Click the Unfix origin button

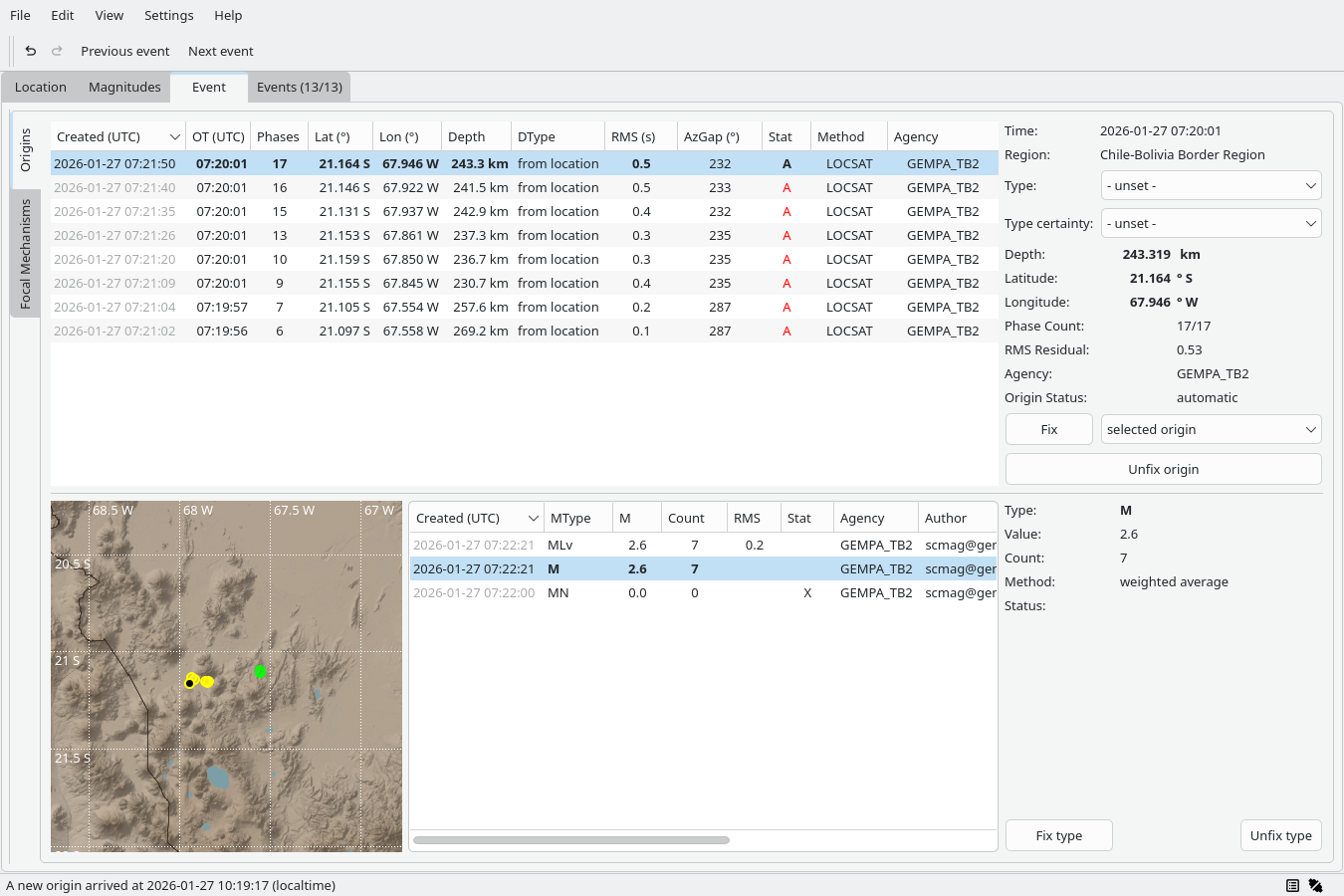[x=1163, y=469]
